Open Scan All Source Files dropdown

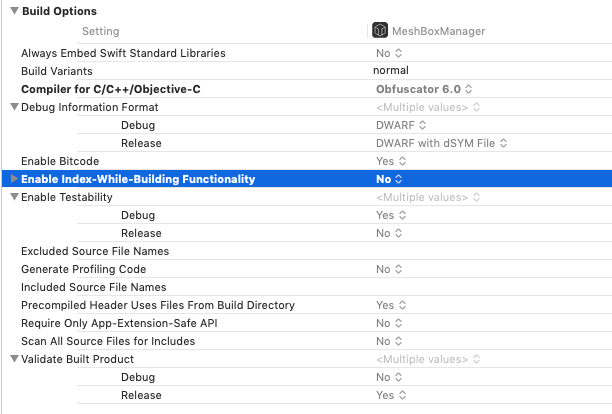coord(388,341)
